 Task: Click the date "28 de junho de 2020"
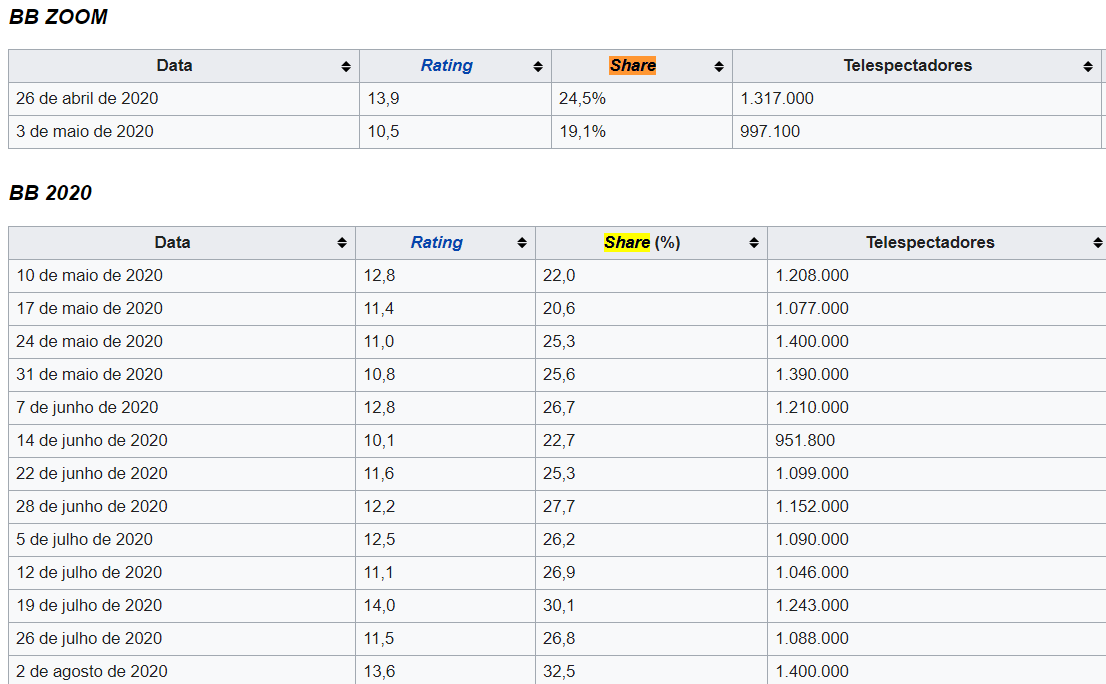(92, 507)
